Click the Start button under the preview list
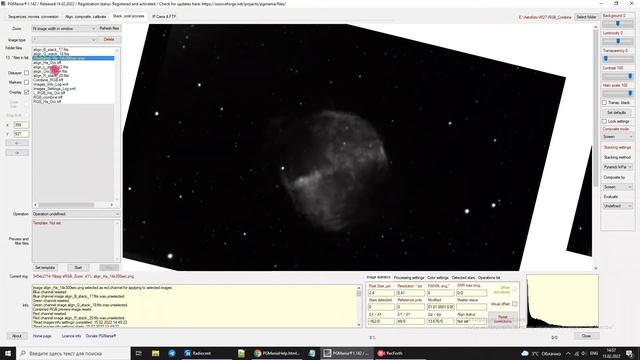This screenshot has height=360, width=640. pyautogui.click(x=78, y=268)
